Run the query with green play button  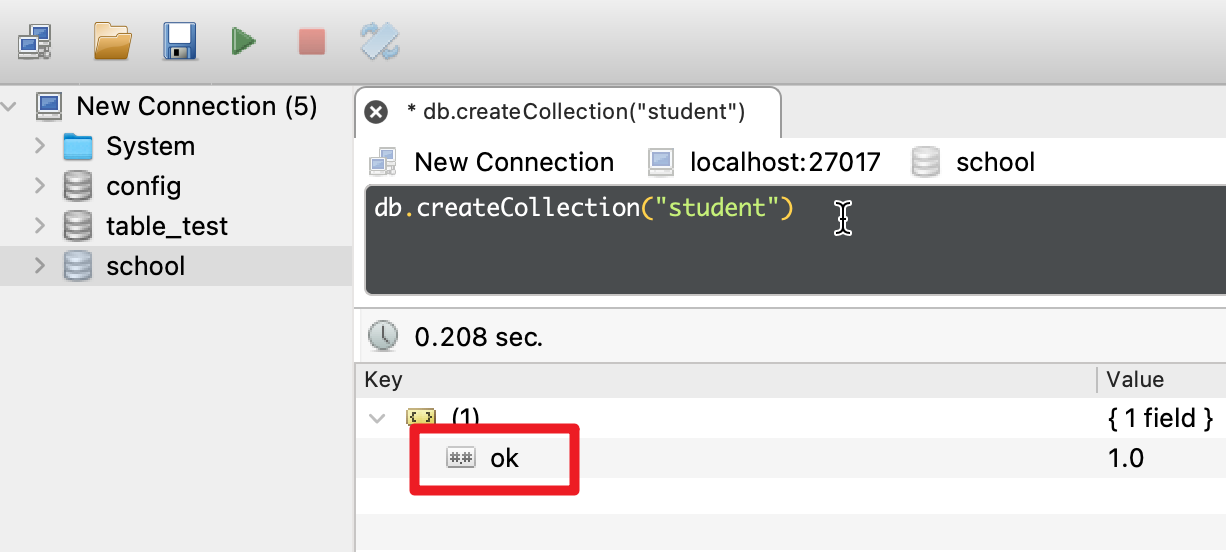click(244, 42)
